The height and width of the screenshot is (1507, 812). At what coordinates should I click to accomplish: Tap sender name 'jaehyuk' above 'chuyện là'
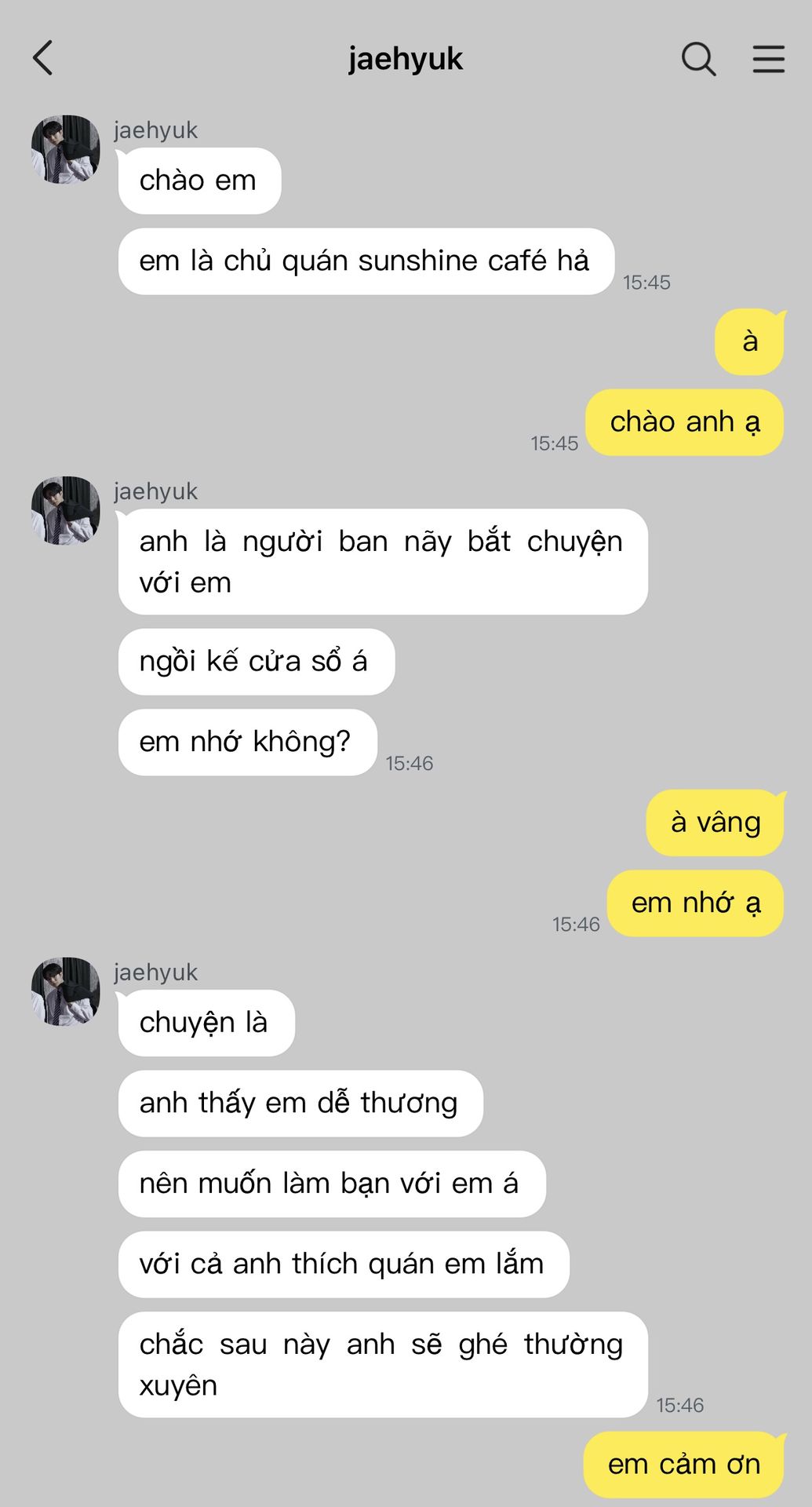coord(155,972)
